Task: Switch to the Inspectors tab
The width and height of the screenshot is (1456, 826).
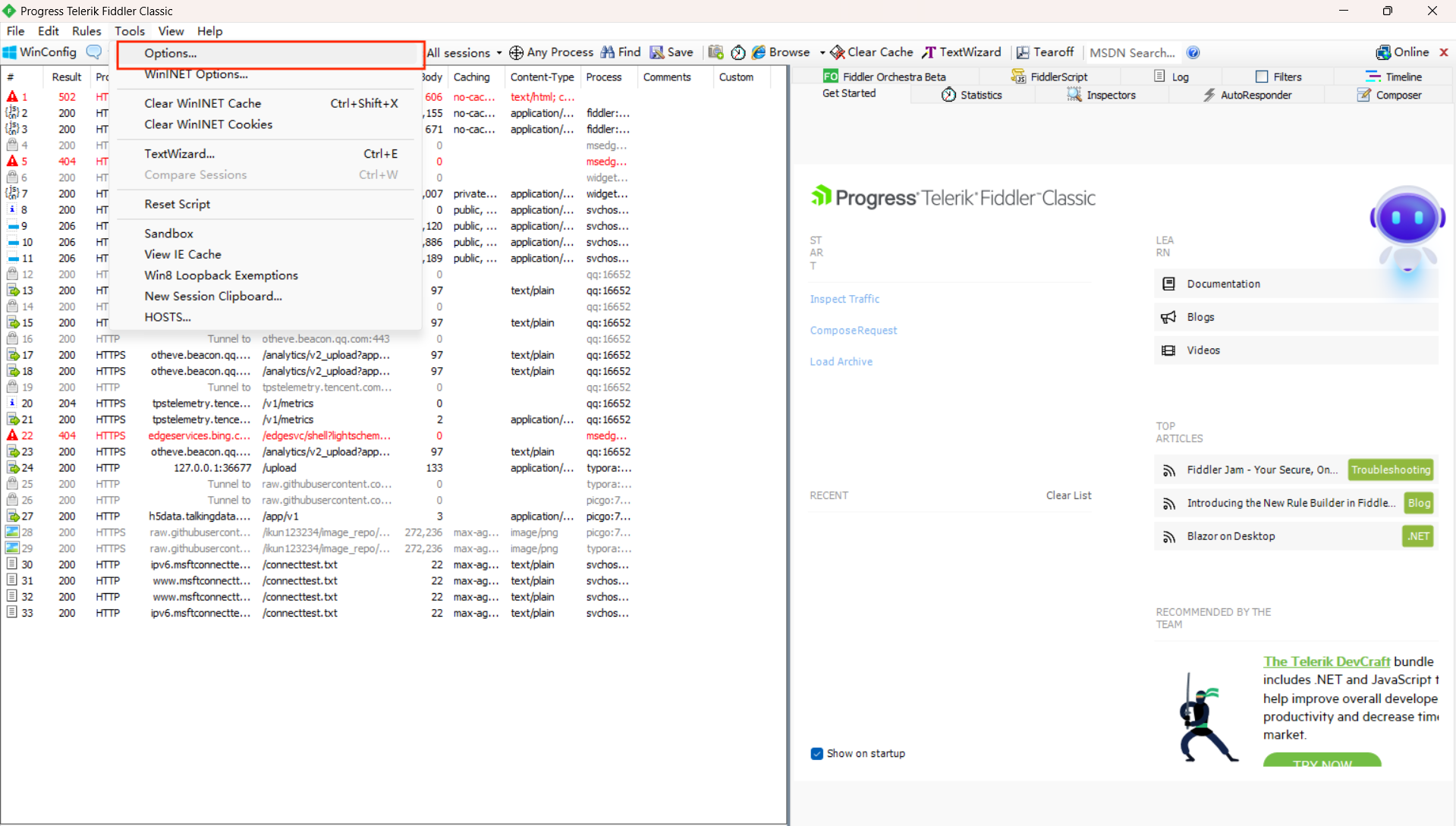Action: pos(1101,96)
